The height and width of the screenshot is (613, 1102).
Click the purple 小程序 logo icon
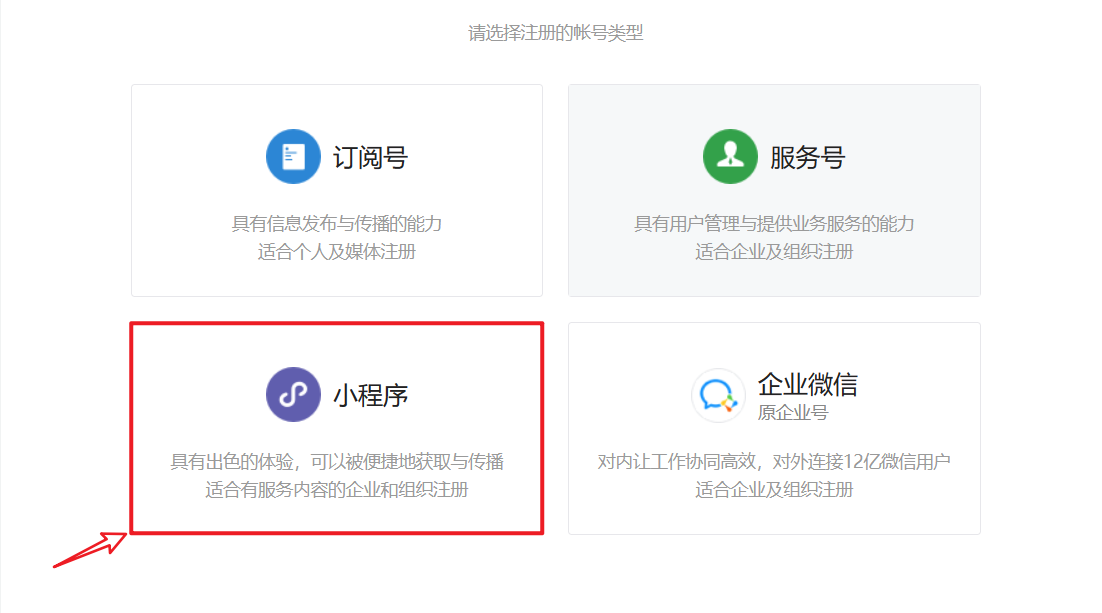tap(293, 394)
